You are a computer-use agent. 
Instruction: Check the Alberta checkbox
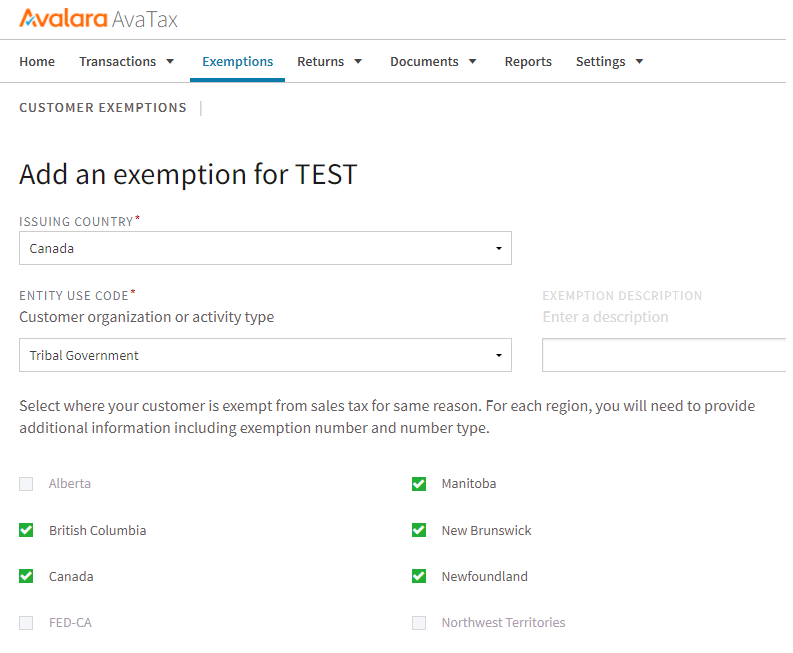tap(26, 484)
